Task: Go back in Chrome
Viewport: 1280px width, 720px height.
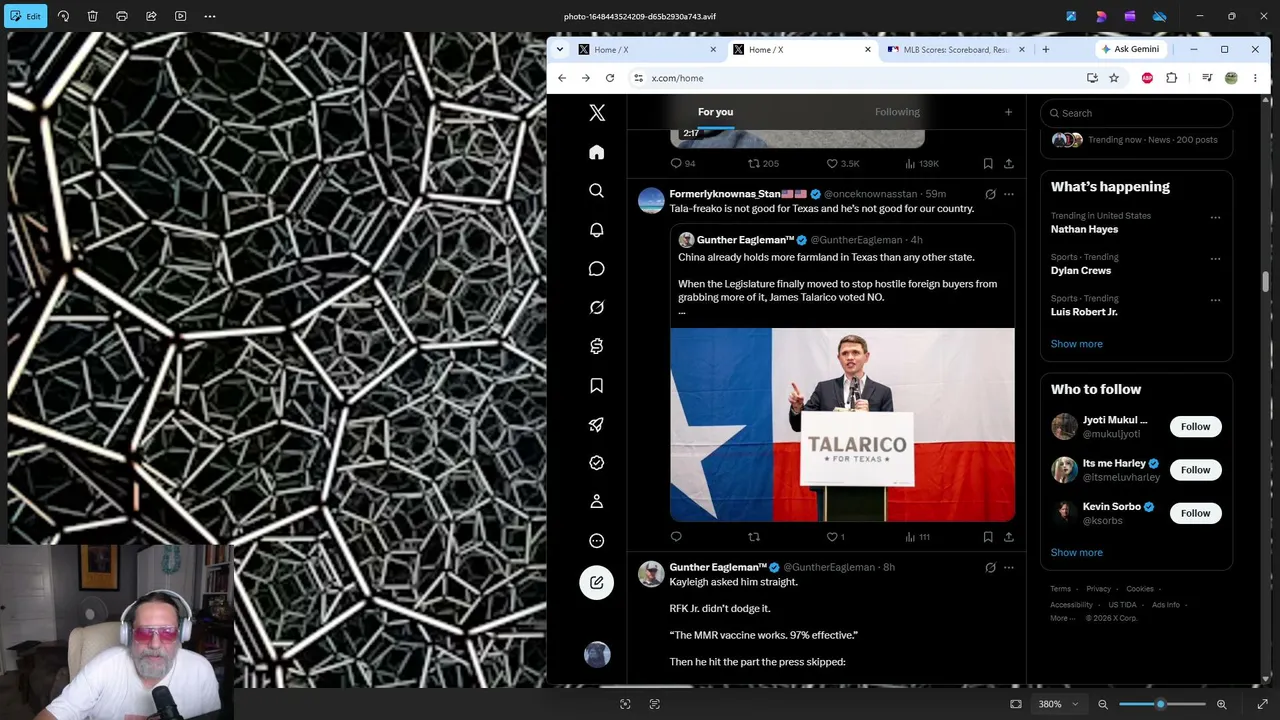Action: click(562, 78)
